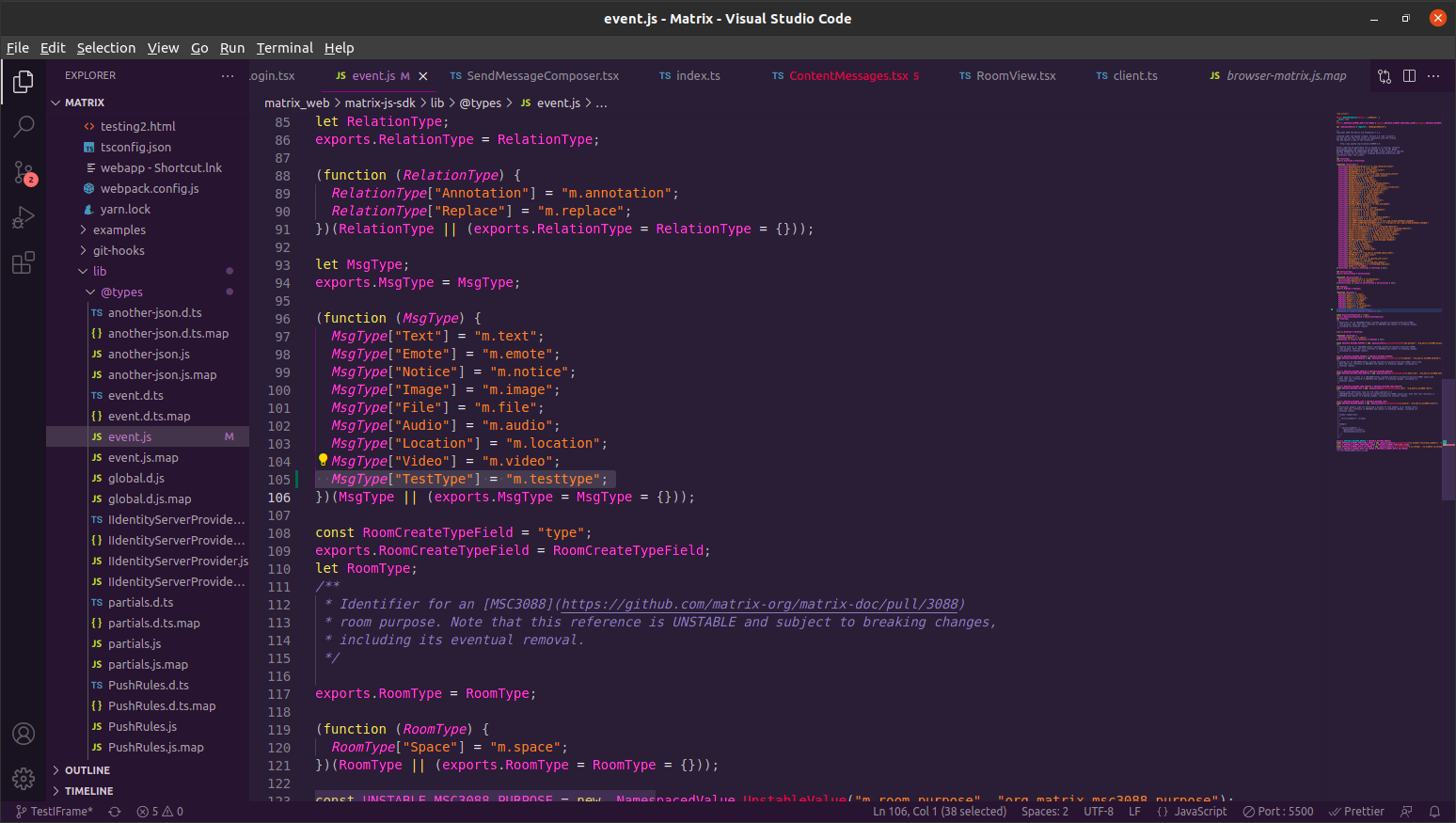Open the Search view in activity bar
The height and width of the screenshot is (823, 1456).
tap(24, 126)
